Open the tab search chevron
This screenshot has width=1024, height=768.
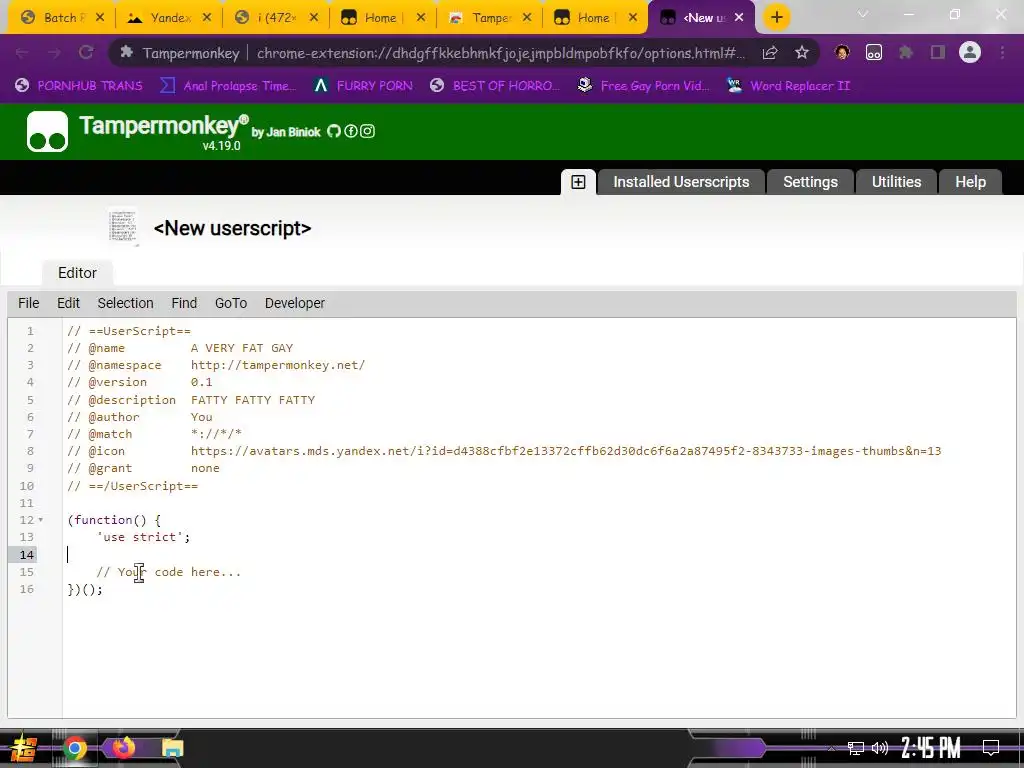863,14
